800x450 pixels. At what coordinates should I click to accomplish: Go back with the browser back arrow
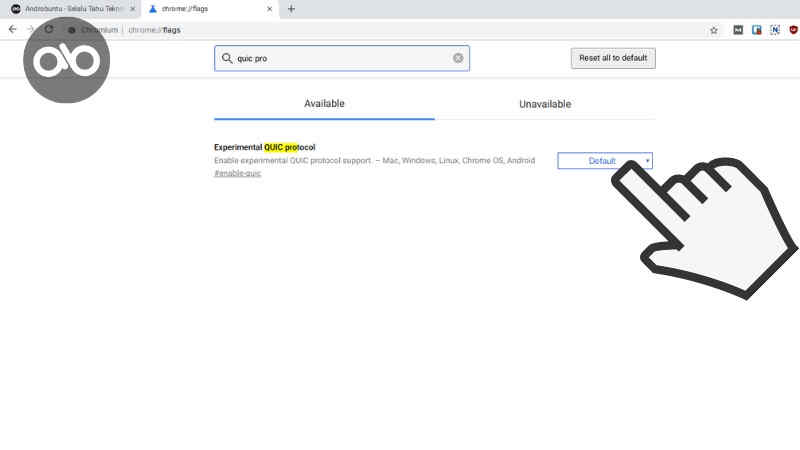point(13,29)
